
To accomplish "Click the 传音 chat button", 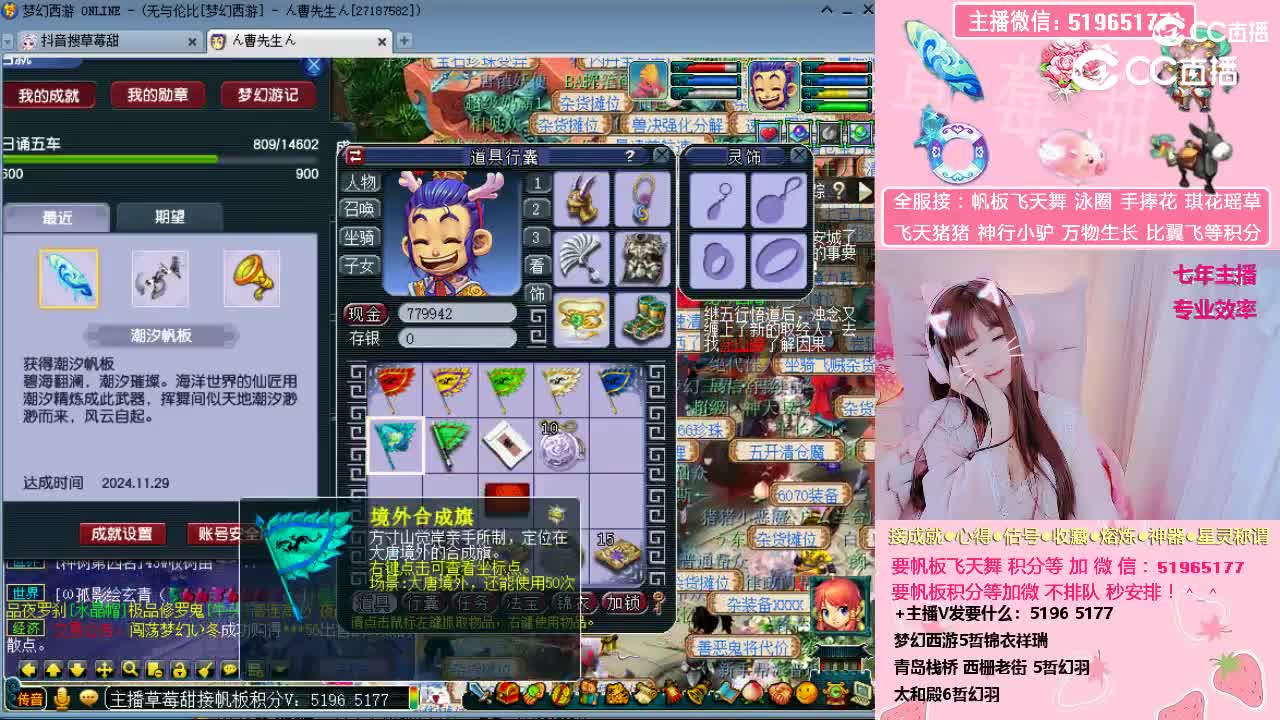I will 30,698.
